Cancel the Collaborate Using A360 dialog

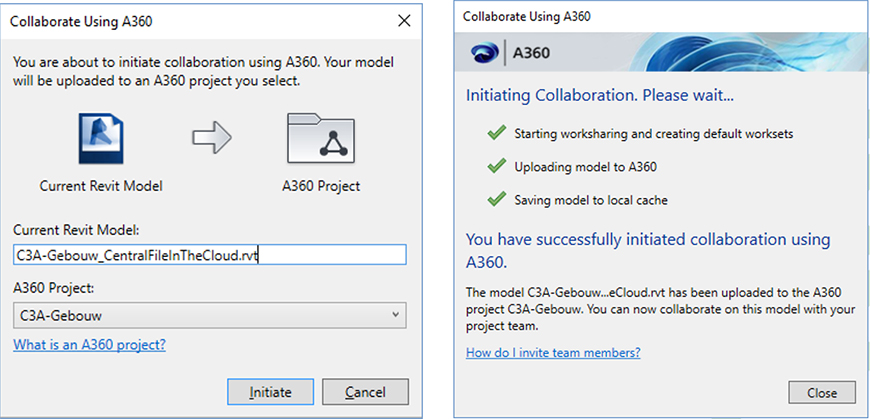point(365,392)
